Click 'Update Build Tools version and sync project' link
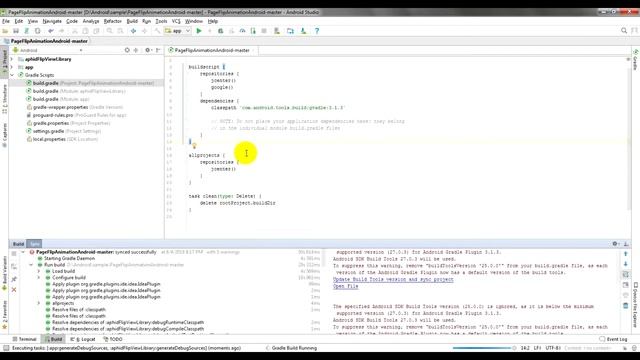This screenshot has width=640, height=360. [x=393, y=279]
